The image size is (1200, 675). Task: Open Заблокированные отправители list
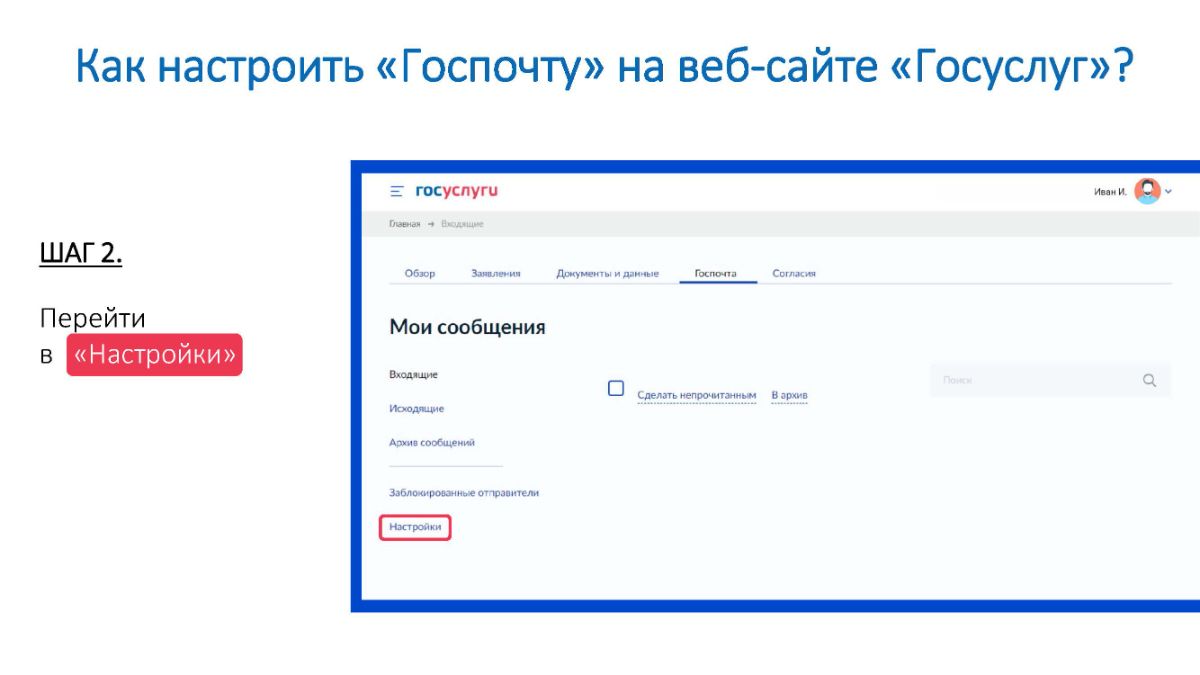pos(464,493)
